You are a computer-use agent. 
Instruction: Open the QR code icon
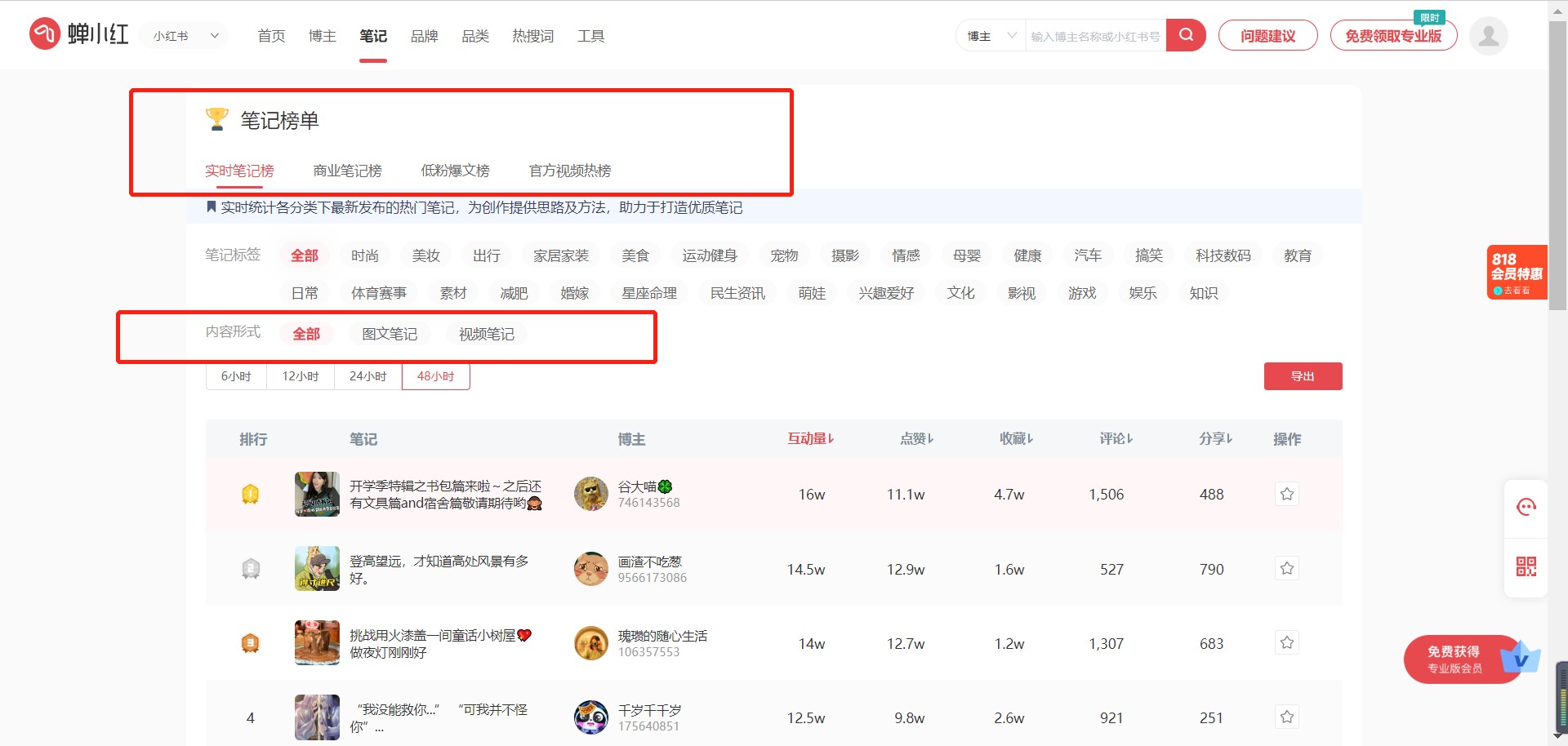[x=1526, y=566]
